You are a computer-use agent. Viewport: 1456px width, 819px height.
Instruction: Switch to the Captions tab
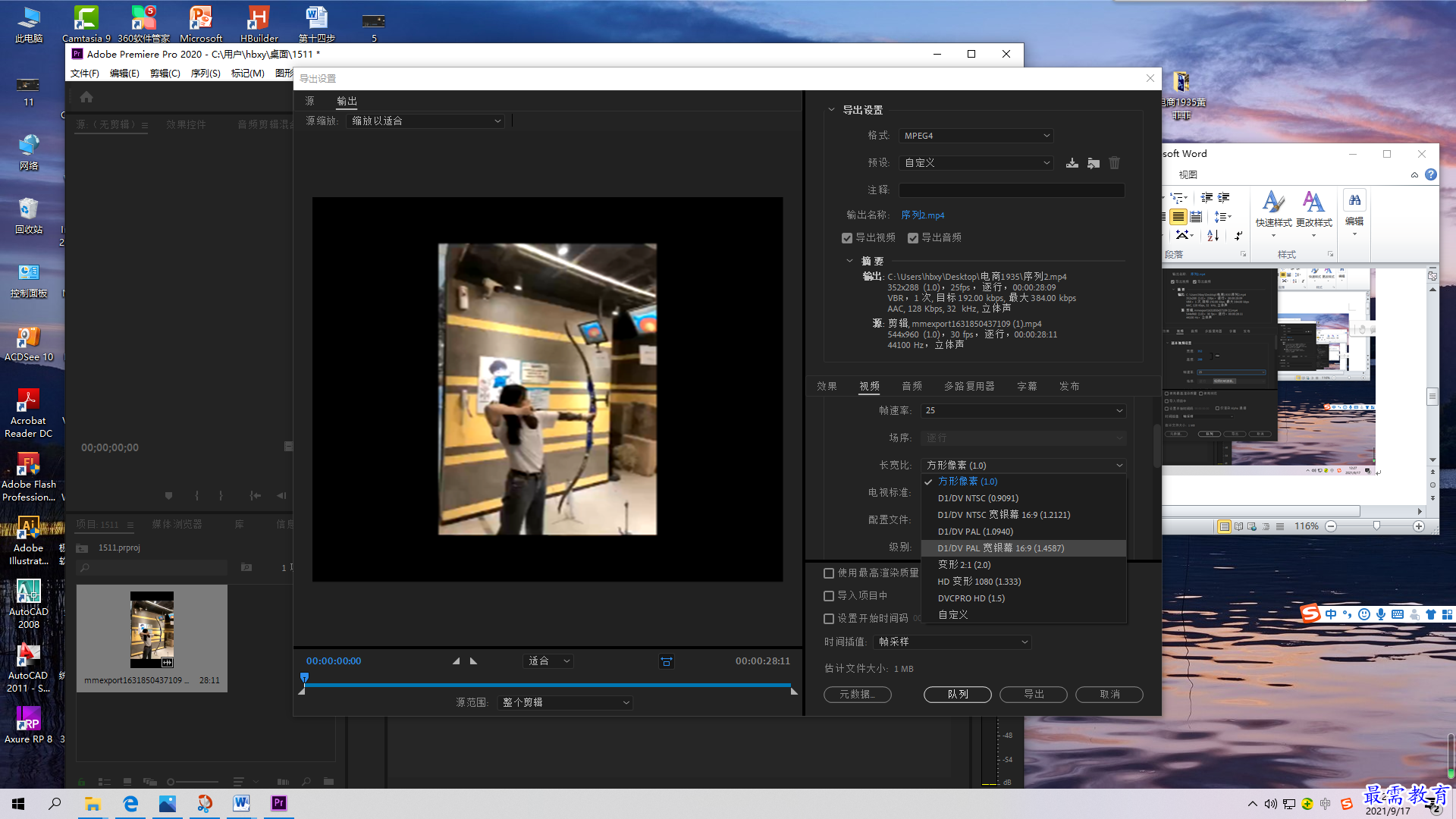1027,387
